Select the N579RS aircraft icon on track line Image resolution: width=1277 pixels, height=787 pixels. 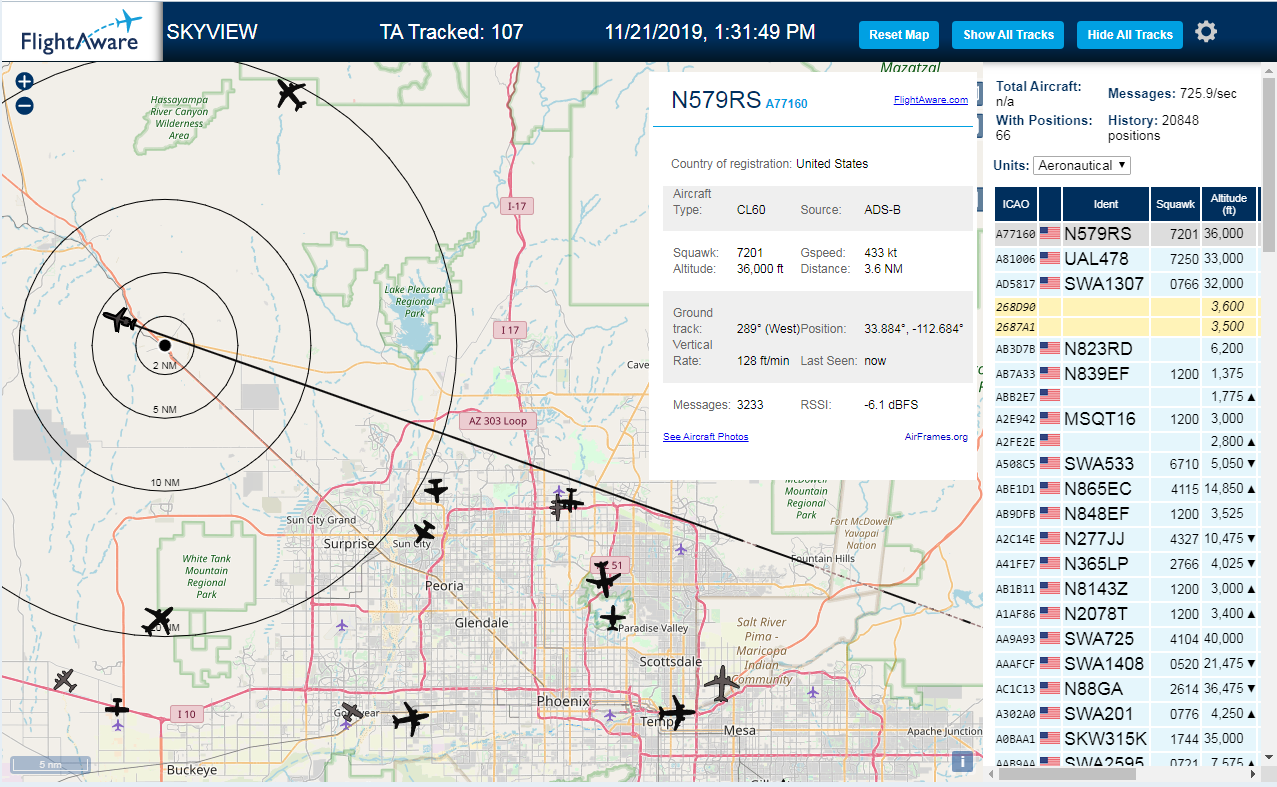pos(120,320)
